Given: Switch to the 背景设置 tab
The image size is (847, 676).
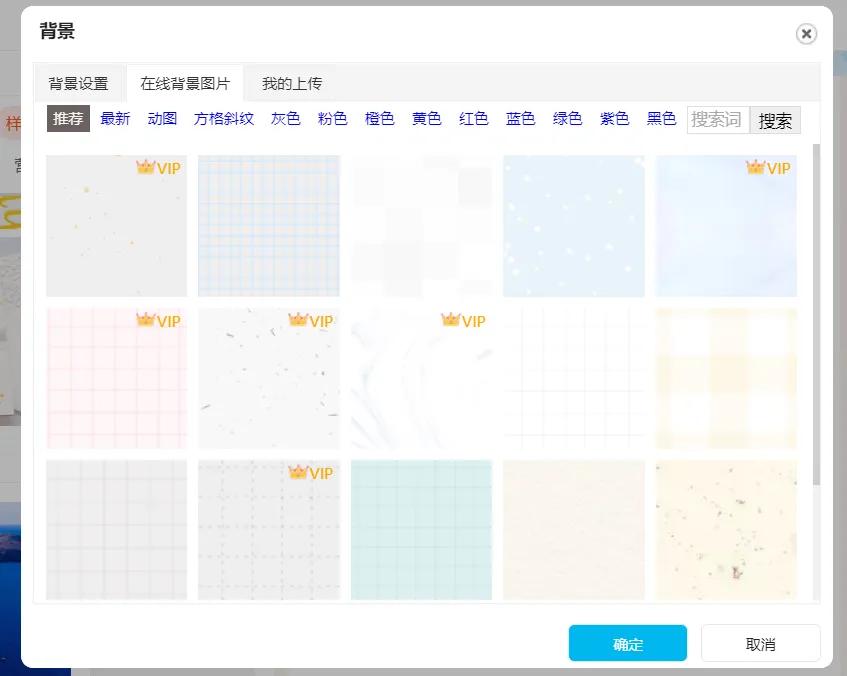Looking at the screenshot, I should pyautogui.click(x=79, y=83).
